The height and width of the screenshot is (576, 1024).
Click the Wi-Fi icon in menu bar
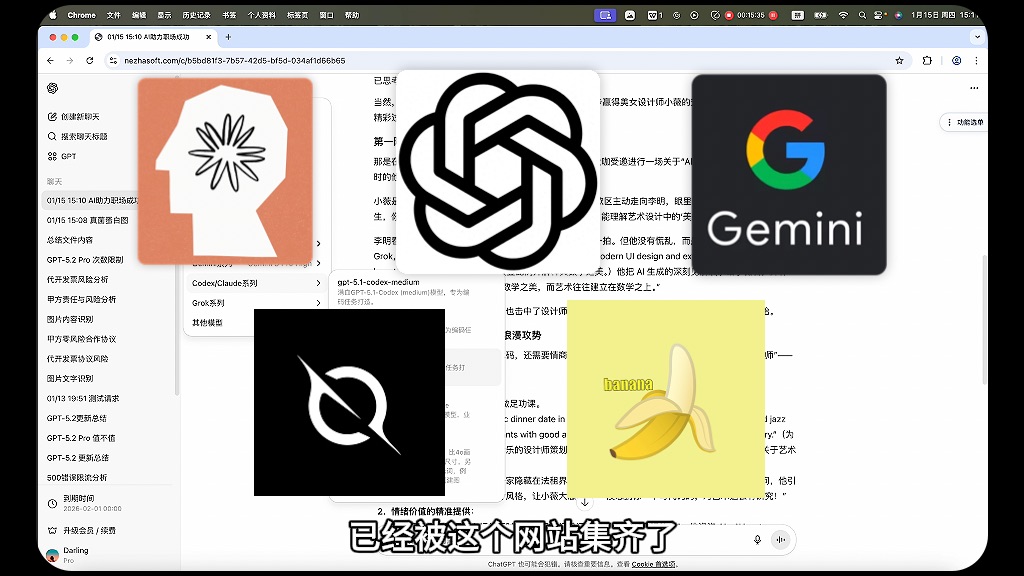[843, 15]
